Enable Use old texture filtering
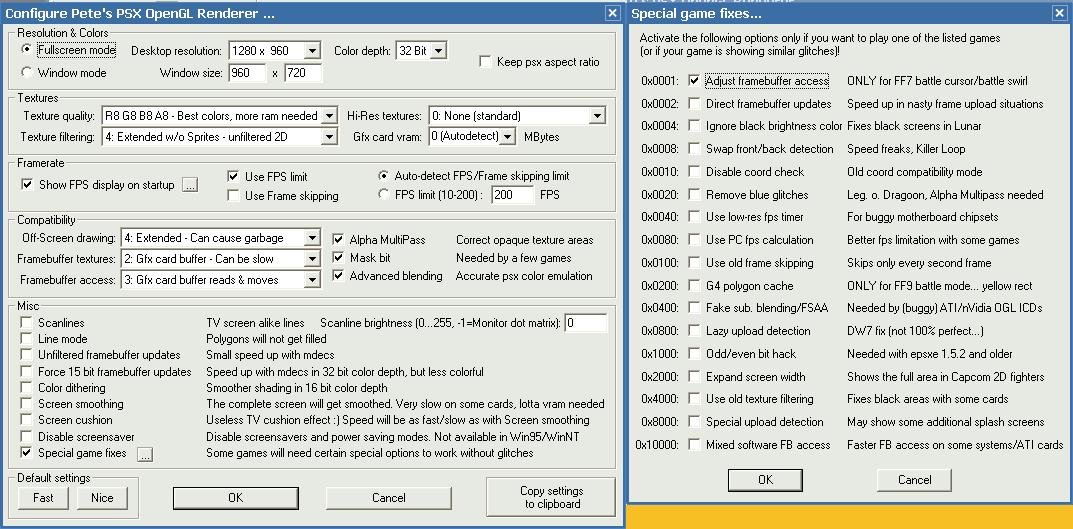This screenshot has width=1073, height=529. tap(694, 399)
